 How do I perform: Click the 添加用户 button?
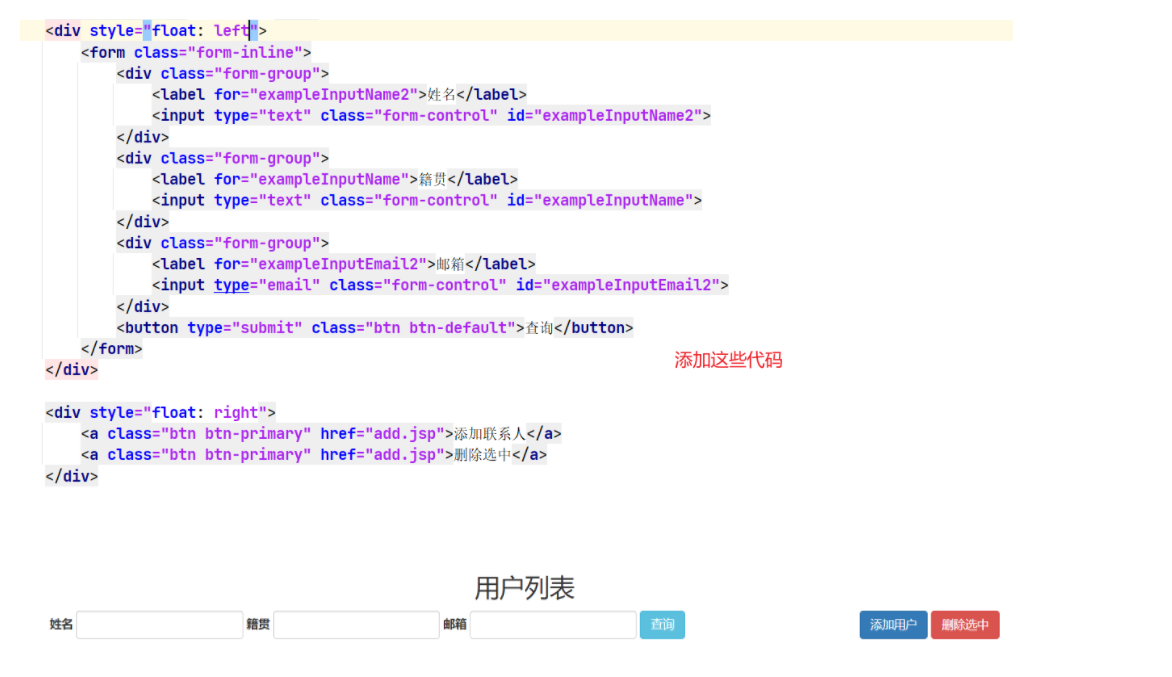893,625
